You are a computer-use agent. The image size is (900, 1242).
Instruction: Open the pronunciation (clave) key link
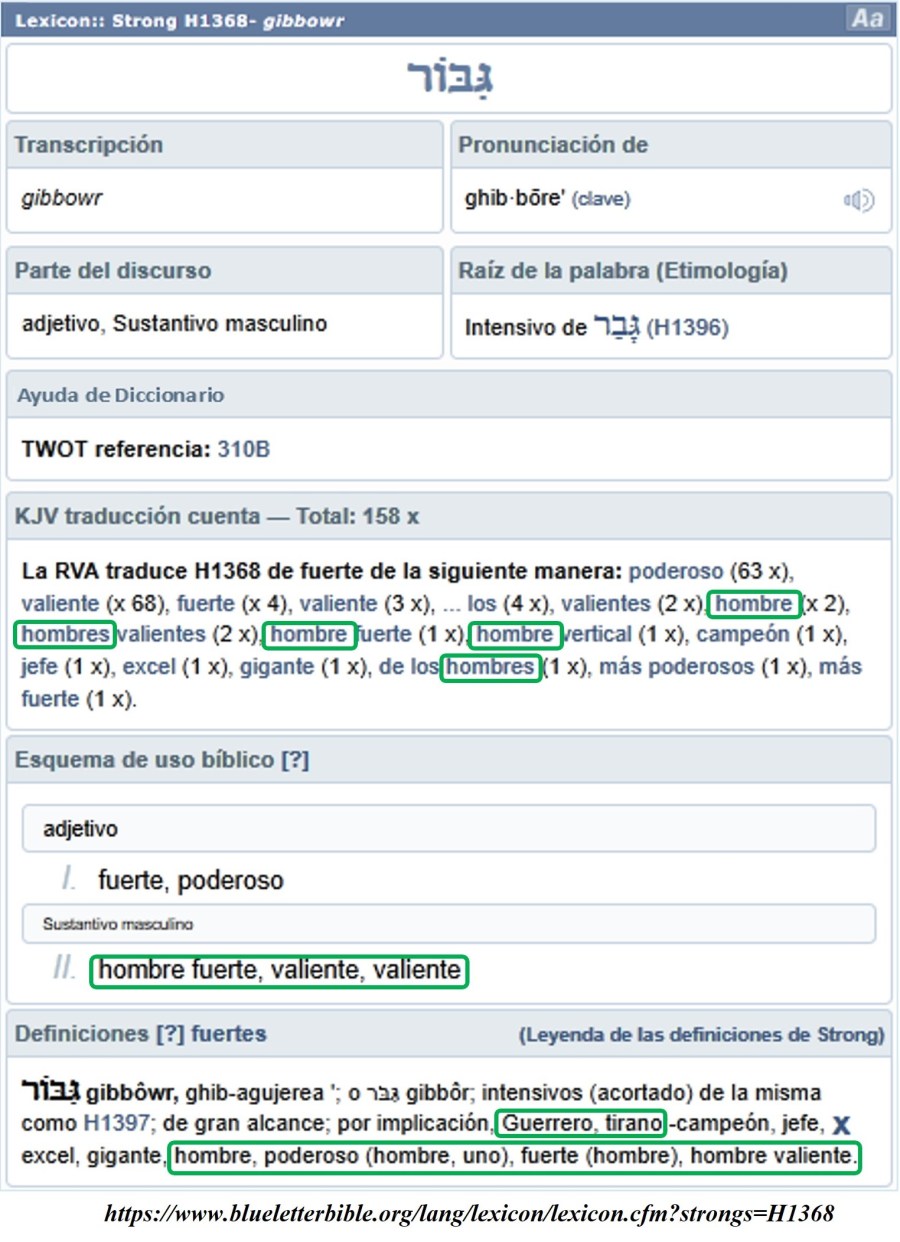pyautogui.click(x=600, y=200)
